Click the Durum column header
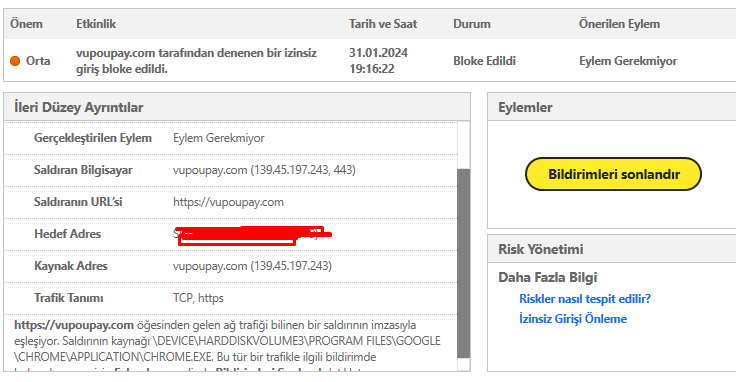Image resolution: width=736 pixels, height=382 pixels. click(472, 24)
